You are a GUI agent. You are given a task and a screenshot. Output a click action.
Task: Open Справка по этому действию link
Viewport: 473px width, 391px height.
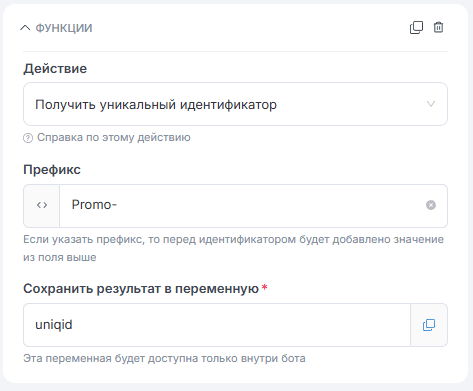click(x=114, y=137)
